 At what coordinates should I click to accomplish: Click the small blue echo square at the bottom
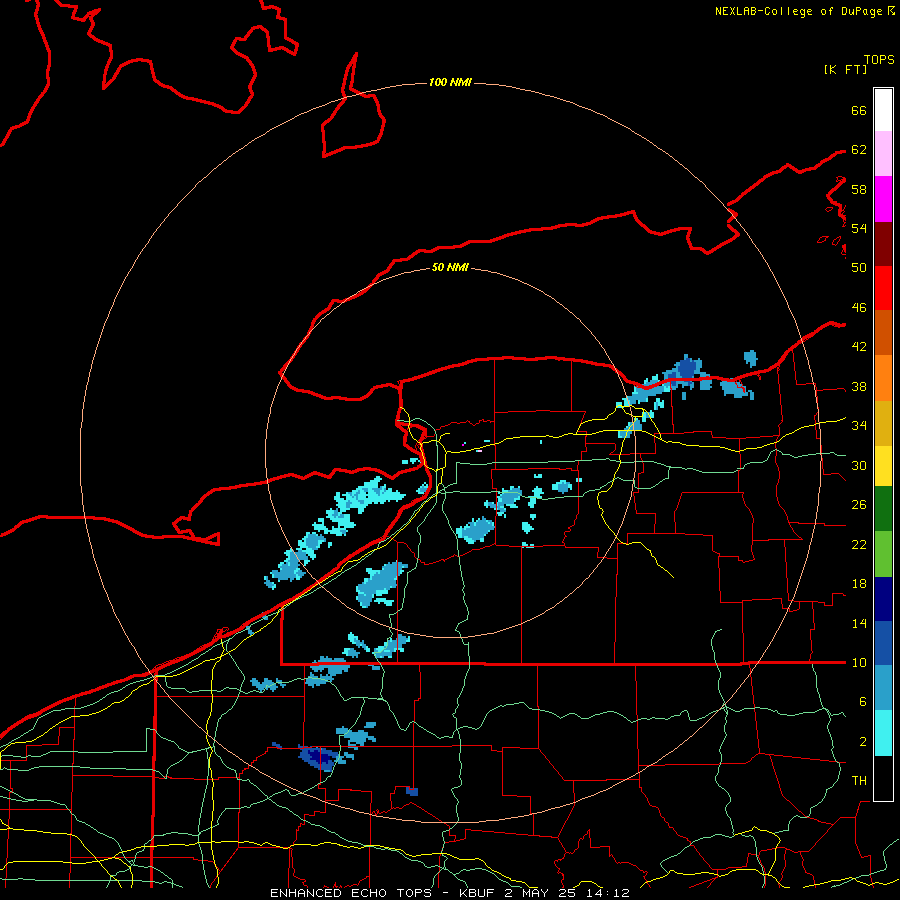point(412,792)
